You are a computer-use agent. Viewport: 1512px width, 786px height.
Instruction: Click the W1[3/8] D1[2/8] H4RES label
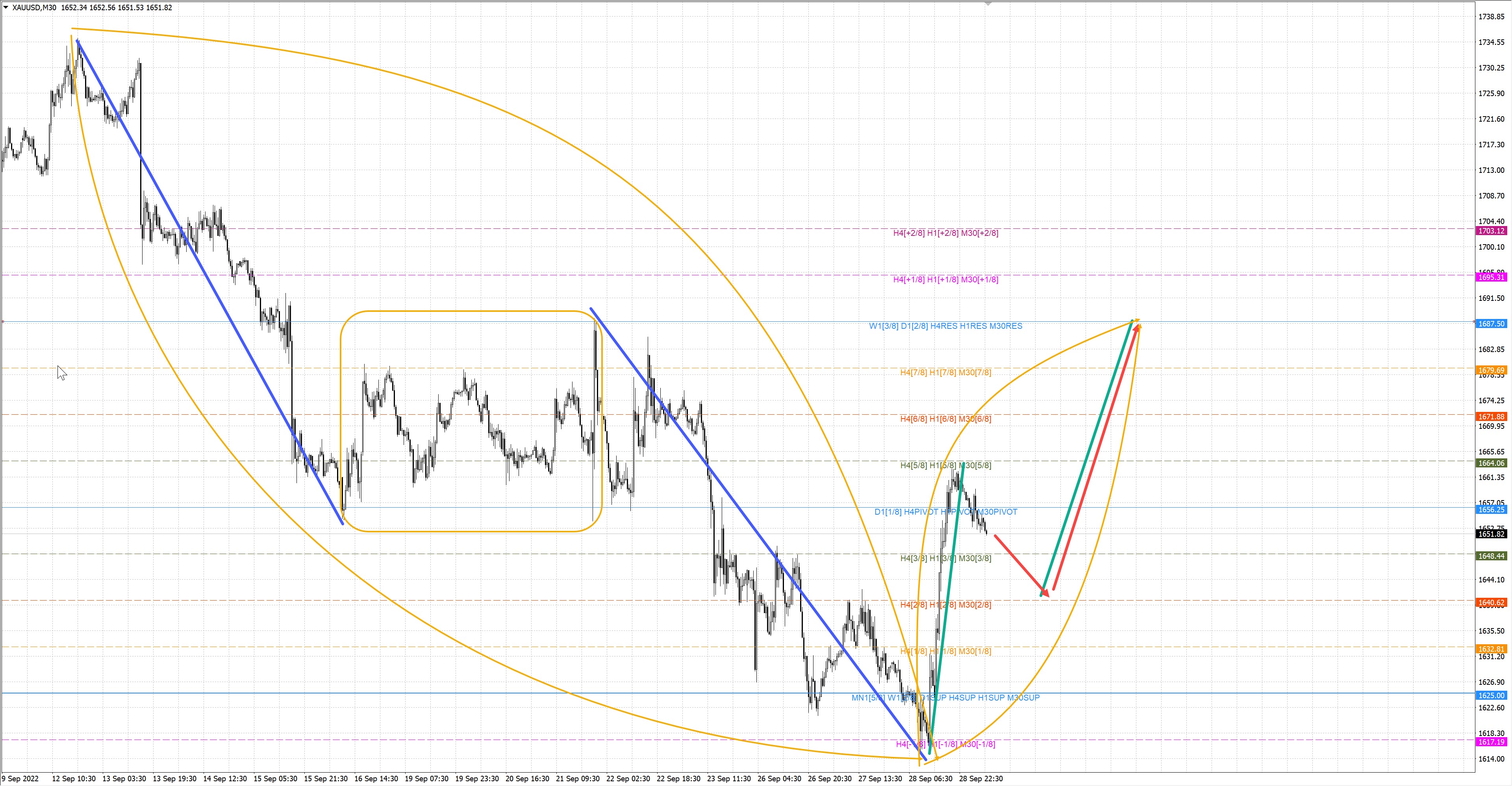coord(945,326)
